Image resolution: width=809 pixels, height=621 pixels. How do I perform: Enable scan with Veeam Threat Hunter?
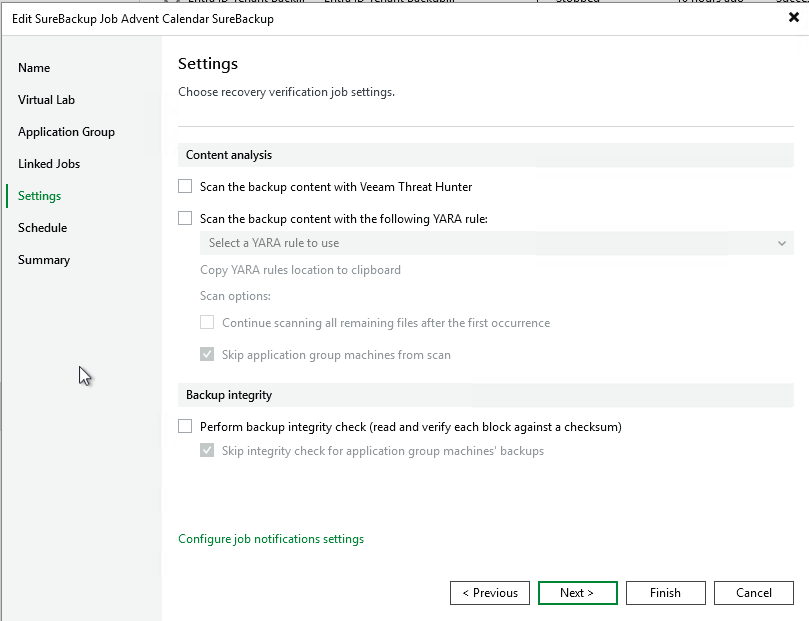185,187
